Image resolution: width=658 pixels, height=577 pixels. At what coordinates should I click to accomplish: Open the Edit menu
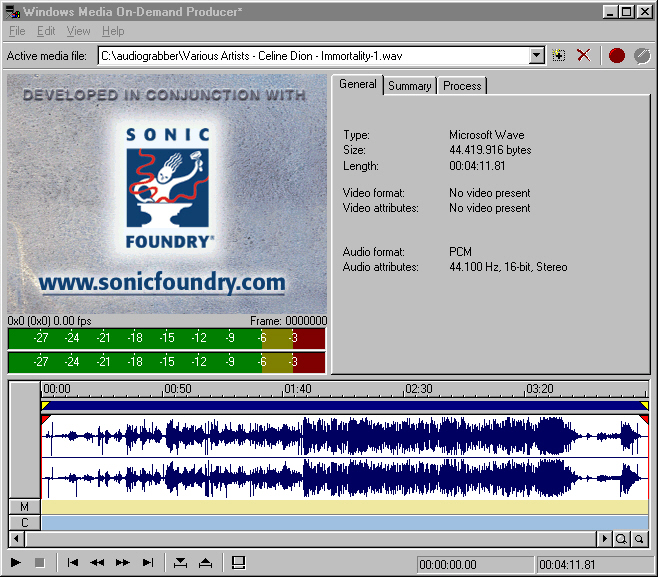click(x=46, y=31)
